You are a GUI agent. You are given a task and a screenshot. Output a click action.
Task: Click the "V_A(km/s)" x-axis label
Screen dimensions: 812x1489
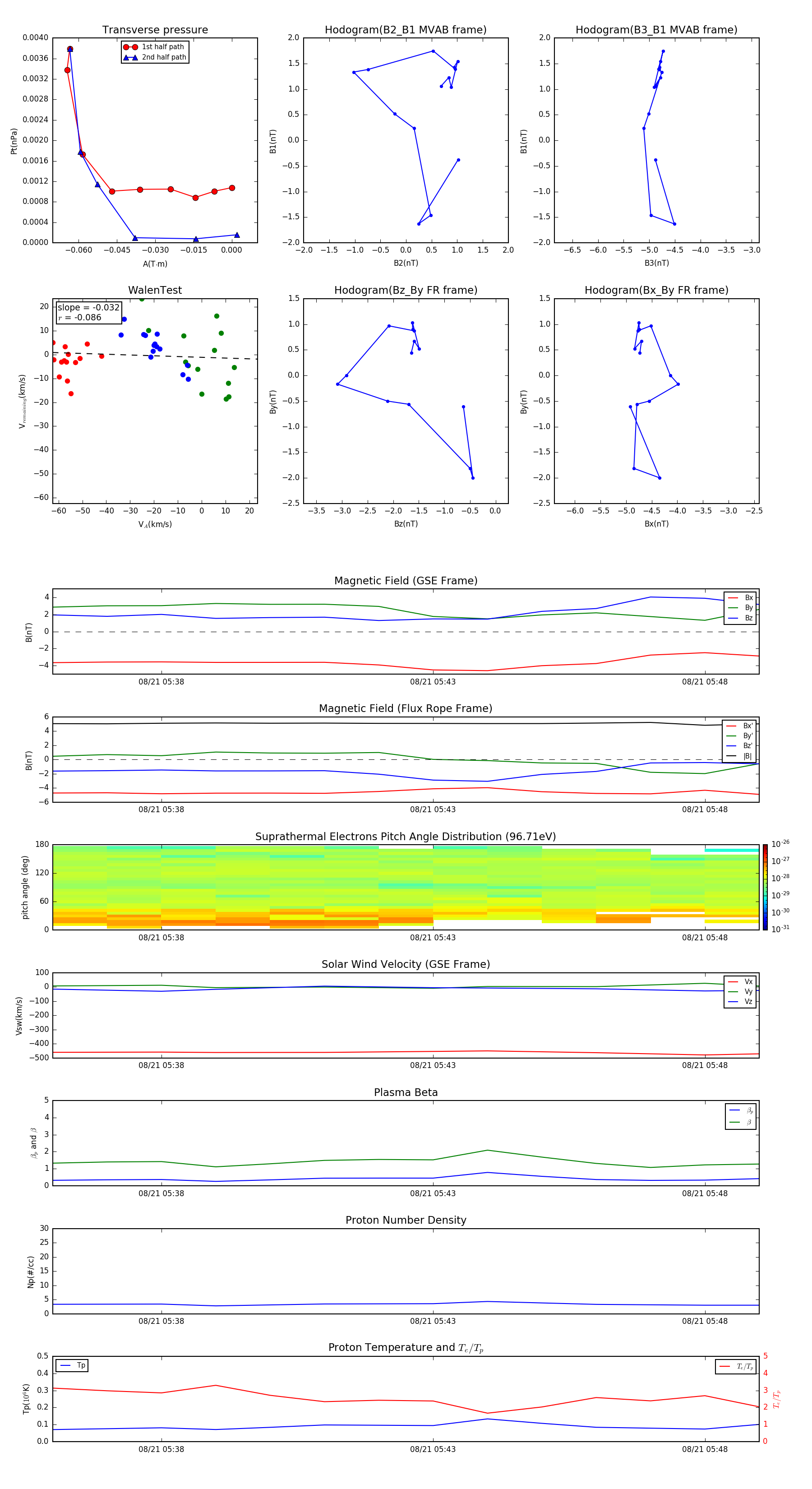coord(155,524)
